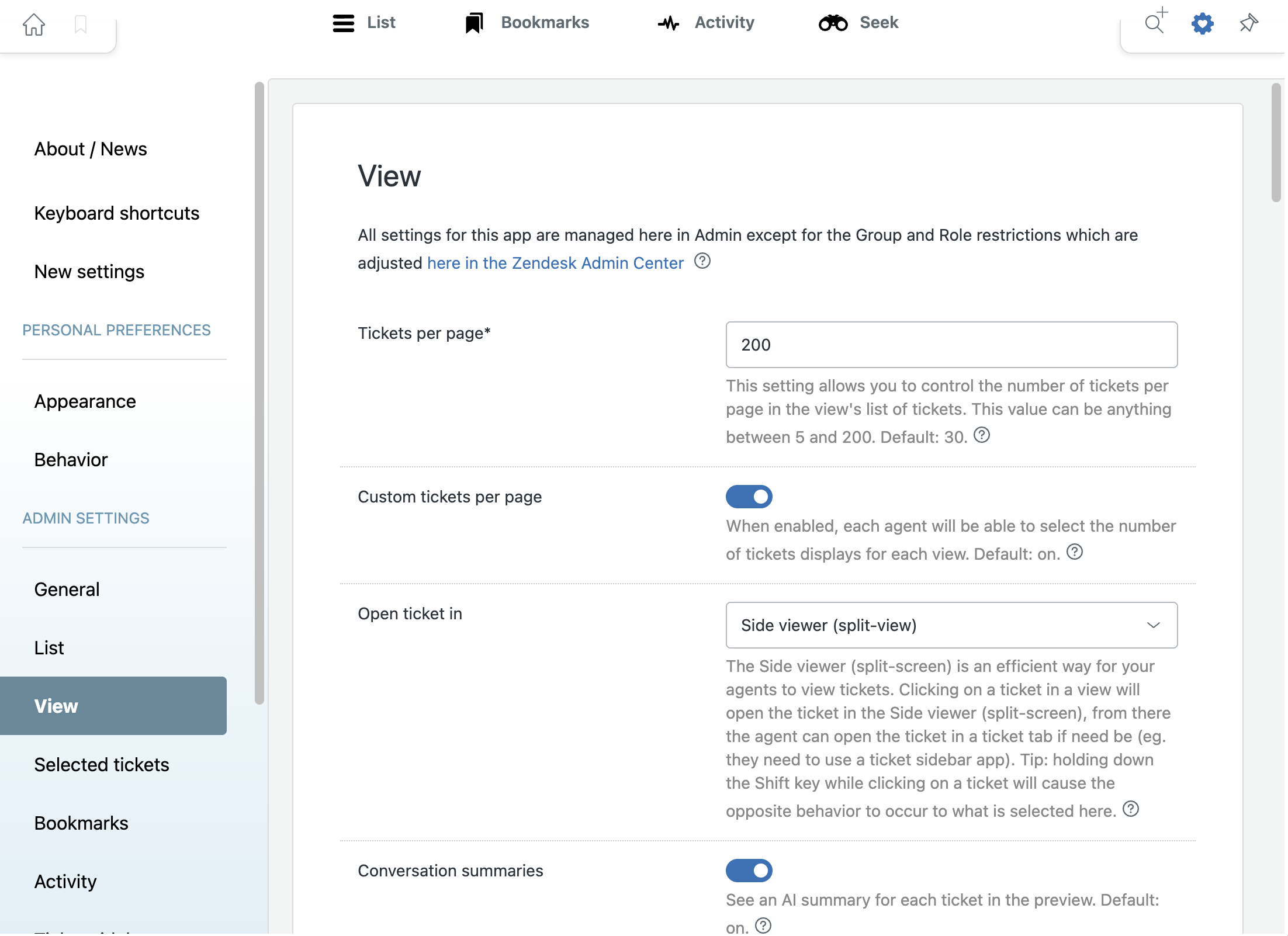The width and height of the screenshot is (1288, 936).
Task: Expand the Open ticket in dropdown
Action: (x=951, y=625)
